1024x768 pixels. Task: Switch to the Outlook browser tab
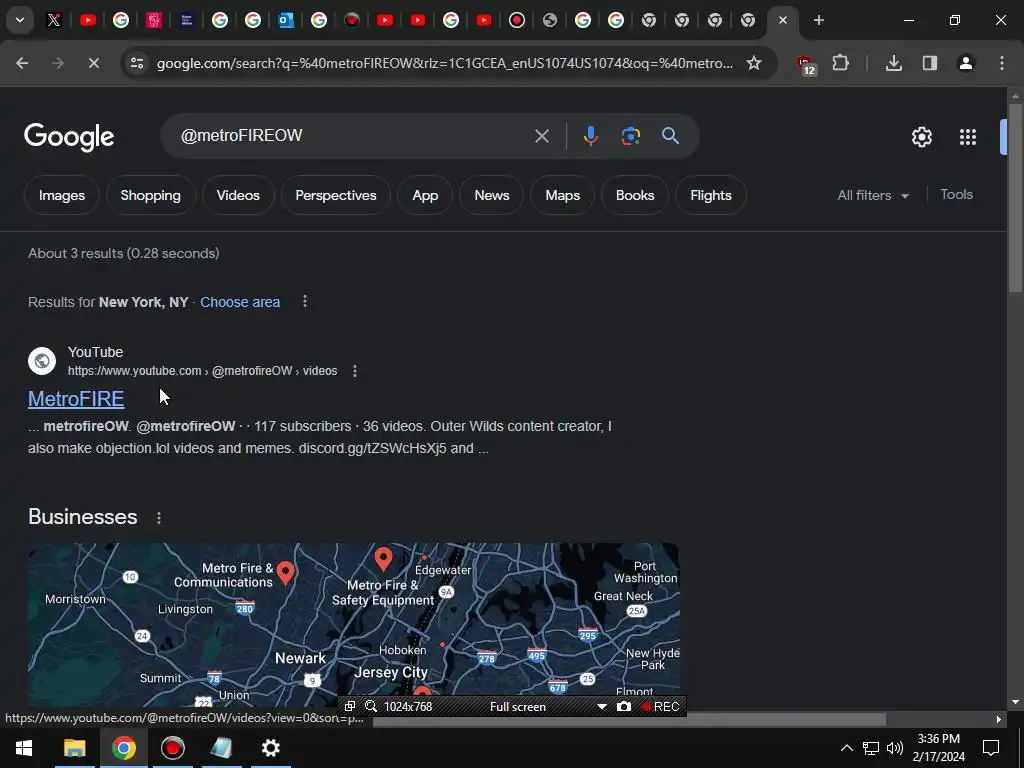[285, 20]
